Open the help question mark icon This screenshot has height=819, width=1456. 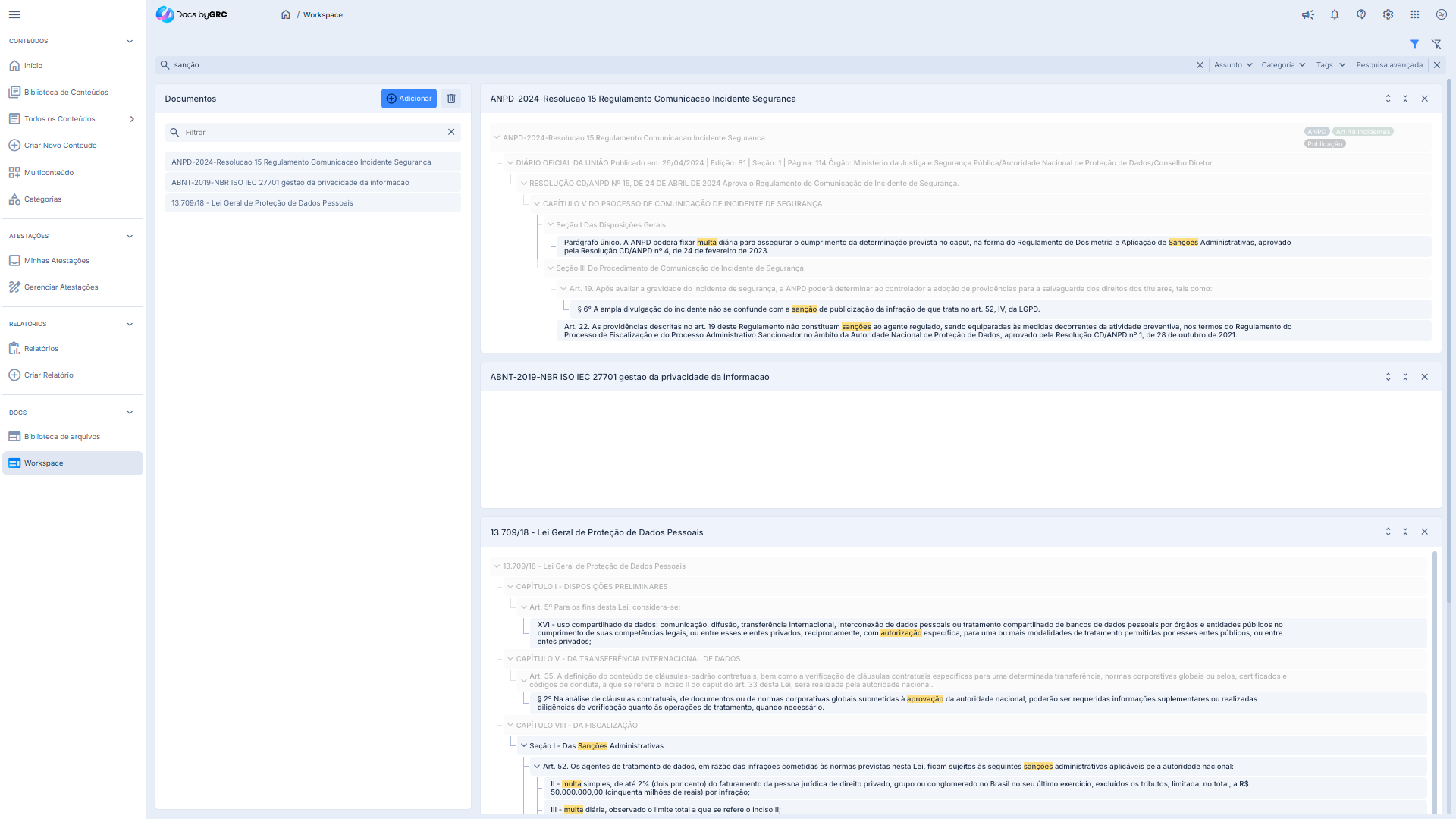pos(1361,14)
